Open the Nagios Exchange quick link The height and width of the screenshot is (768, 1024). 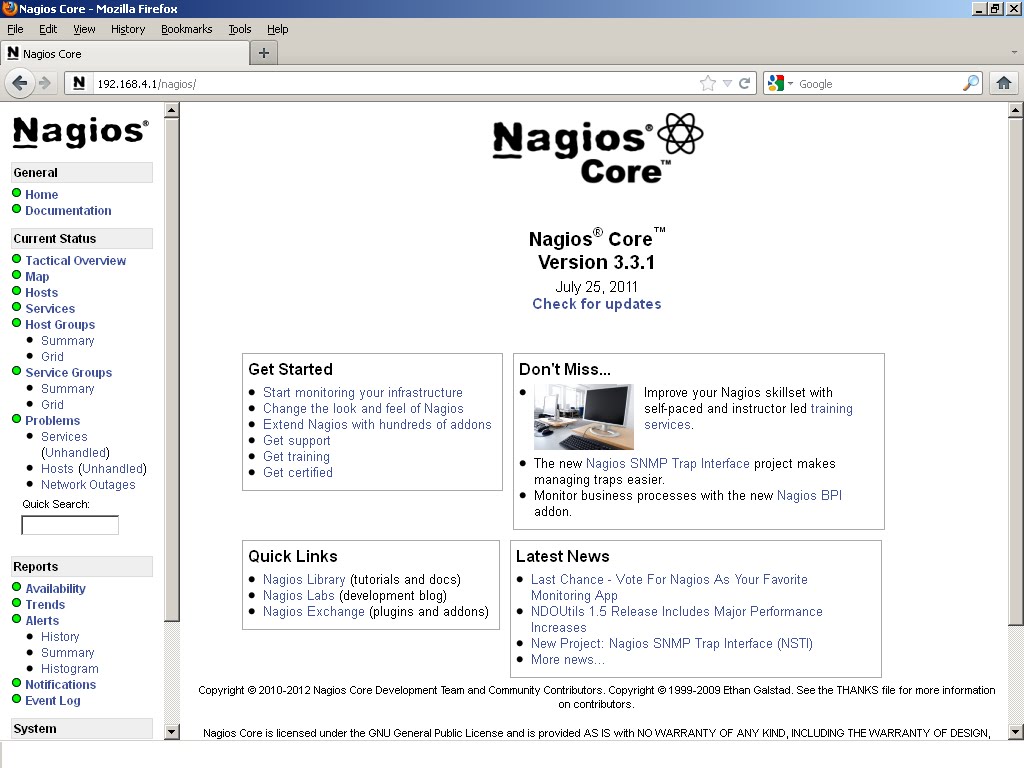point(313,611)
